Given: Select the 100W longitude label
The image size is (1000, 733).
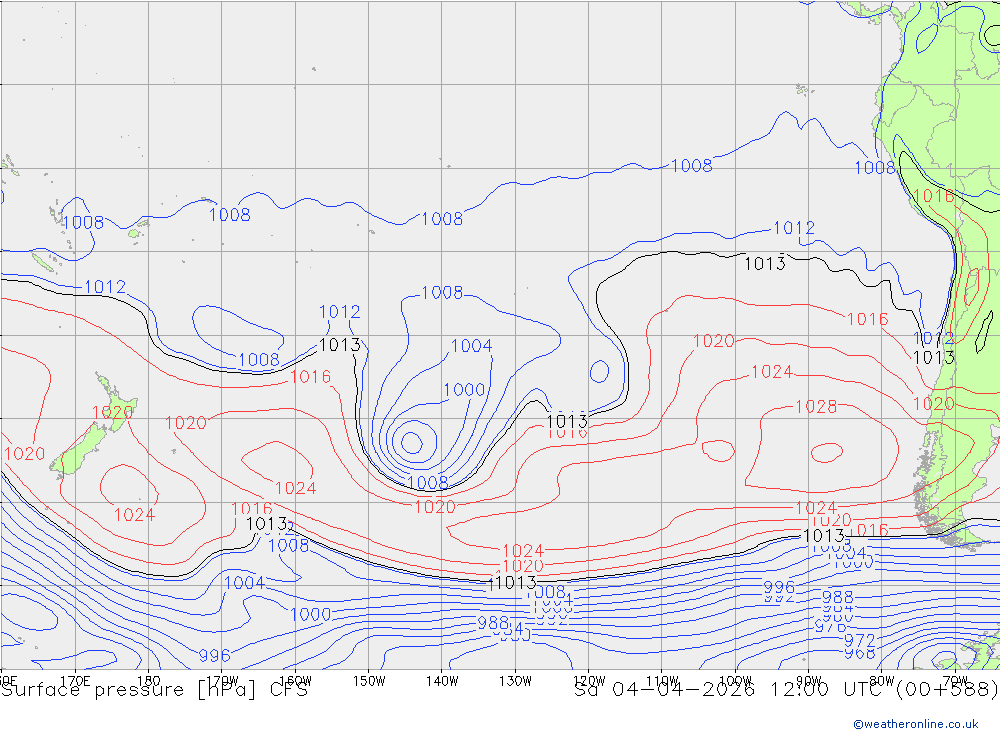Looking at the screenshot, I should click(x=735, y=681).
